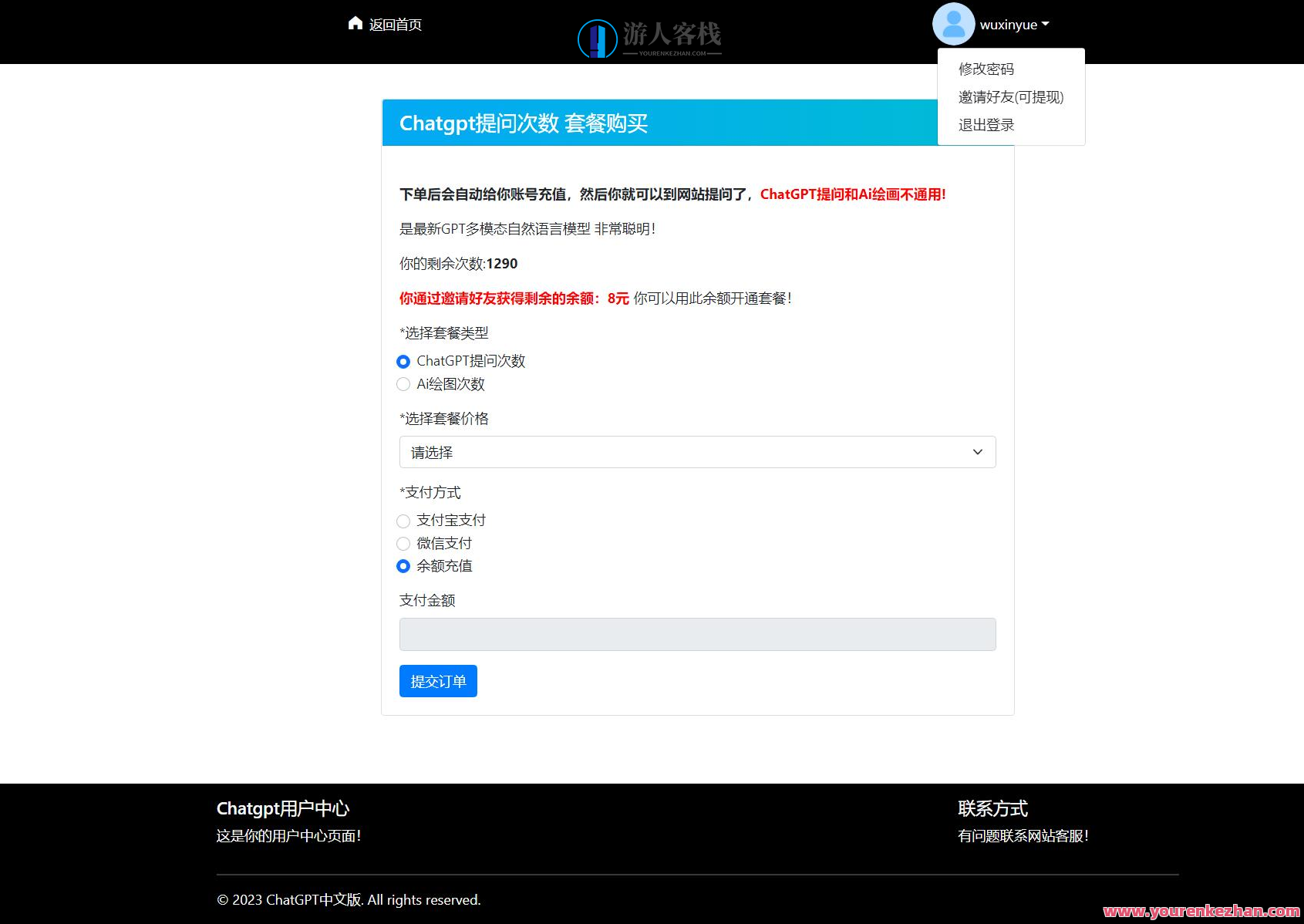Select 修改密码 from the account menu

(986, 69)
